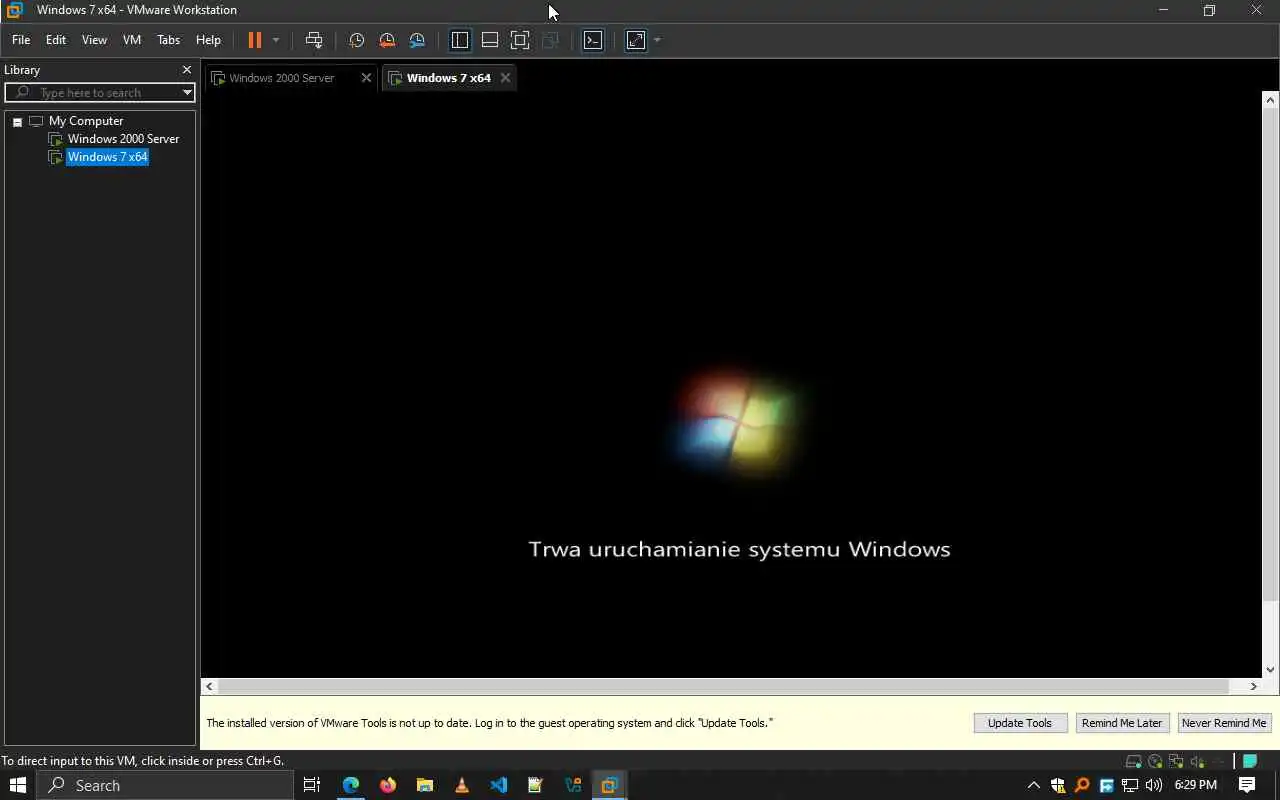The height and width of the screenshot is (800, 1280).
Task: Take a snapshot of this VM
Action: pos(356,40)
